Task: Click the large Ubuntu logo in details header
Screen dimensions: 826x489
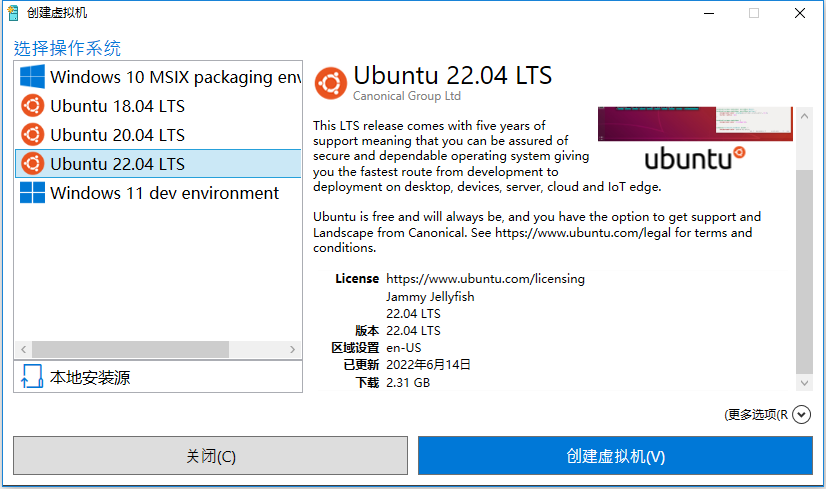Action: [331, 83]
